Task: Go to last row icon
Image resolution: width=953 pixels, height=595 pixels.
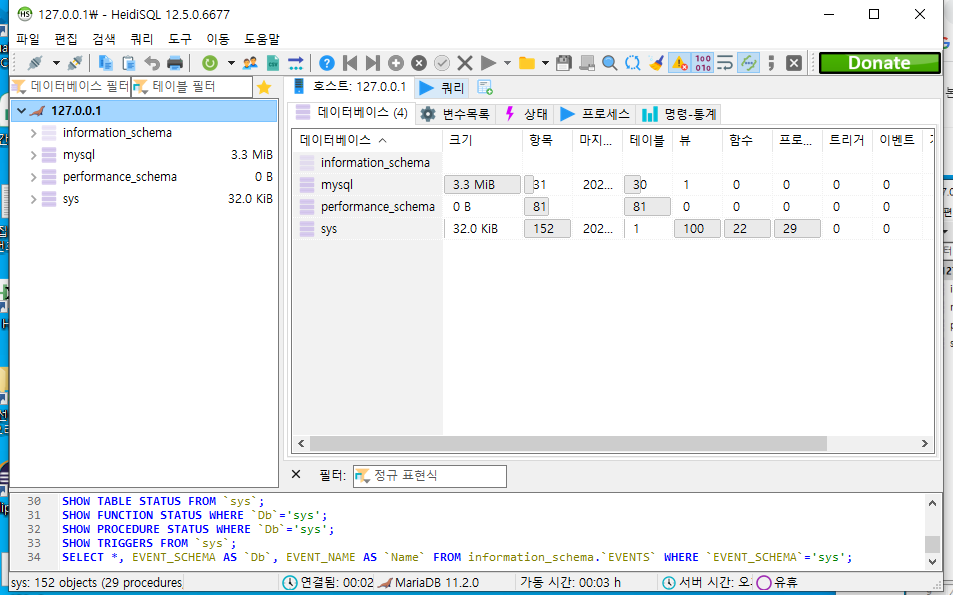Action: pos(373,63)
